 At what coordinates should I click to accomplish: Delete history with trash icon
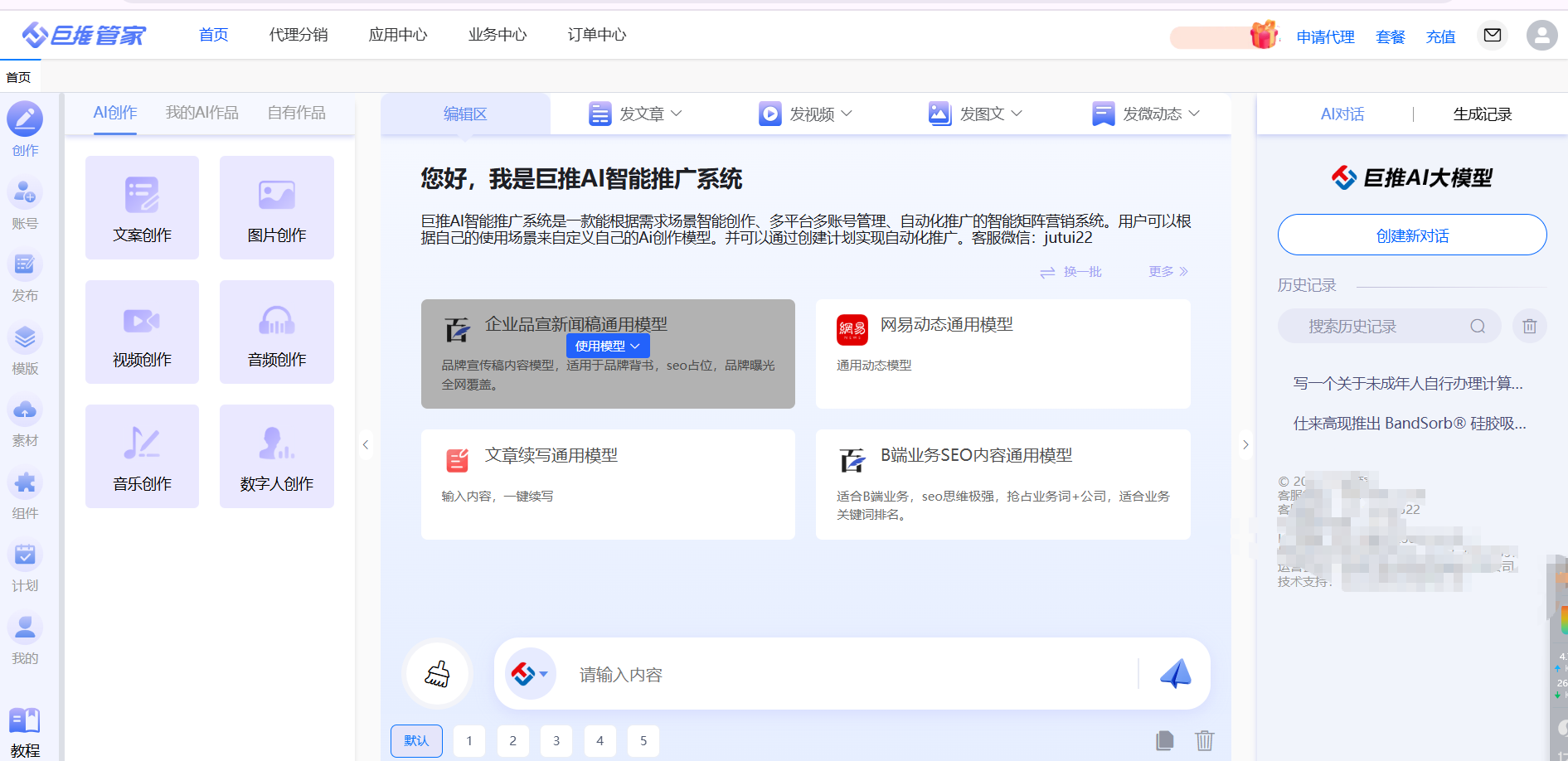(1530, 326)
